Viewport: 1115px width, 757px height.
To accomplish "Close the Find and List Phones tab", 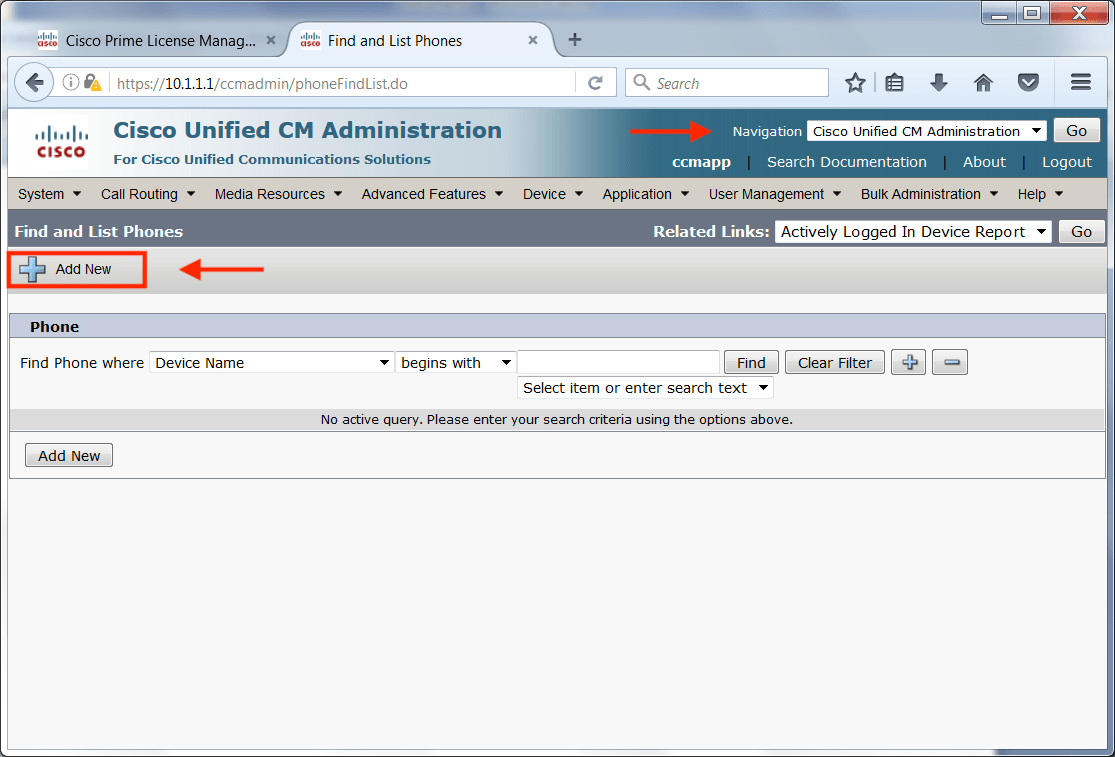I will pyautogui.click(x=533, y=41).
